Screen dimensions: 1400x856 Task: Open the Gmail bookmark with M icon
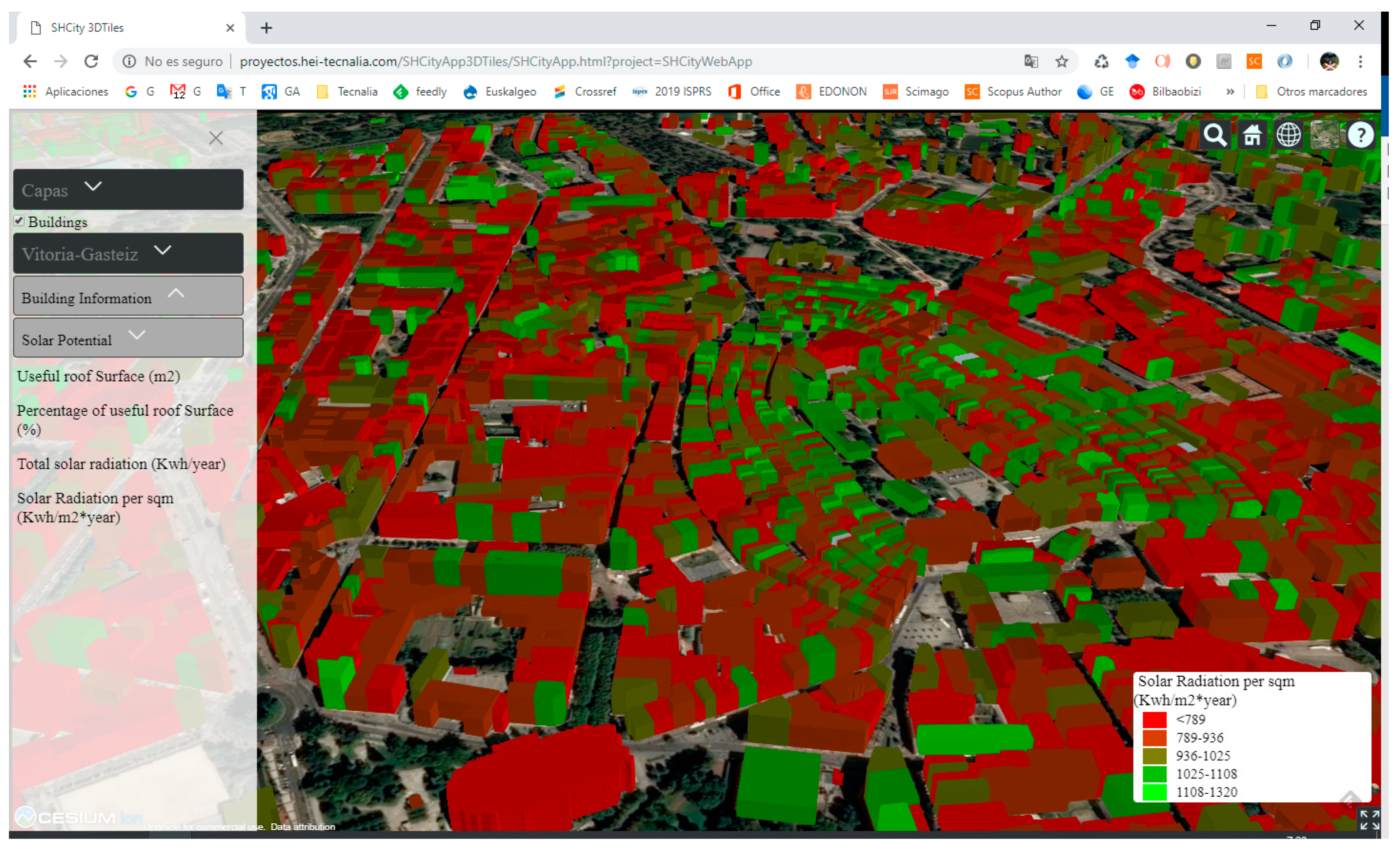[186, 92]
